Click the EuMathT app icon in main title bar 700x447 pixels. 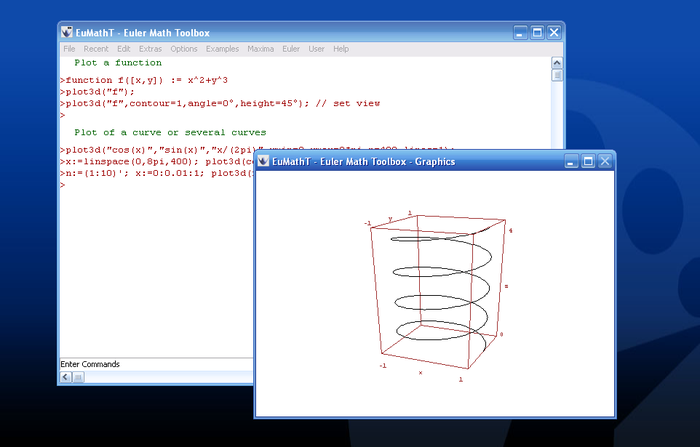(x=67, y=32)
